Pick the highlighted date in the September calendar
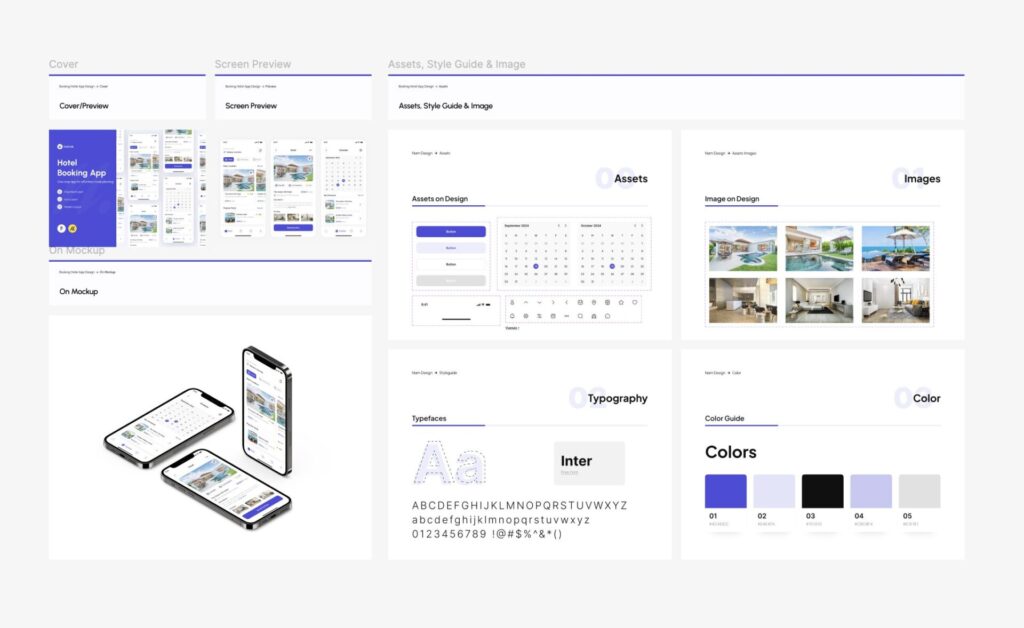The image size is (1024, 628). pyautogui.click(x=536, y=267)
